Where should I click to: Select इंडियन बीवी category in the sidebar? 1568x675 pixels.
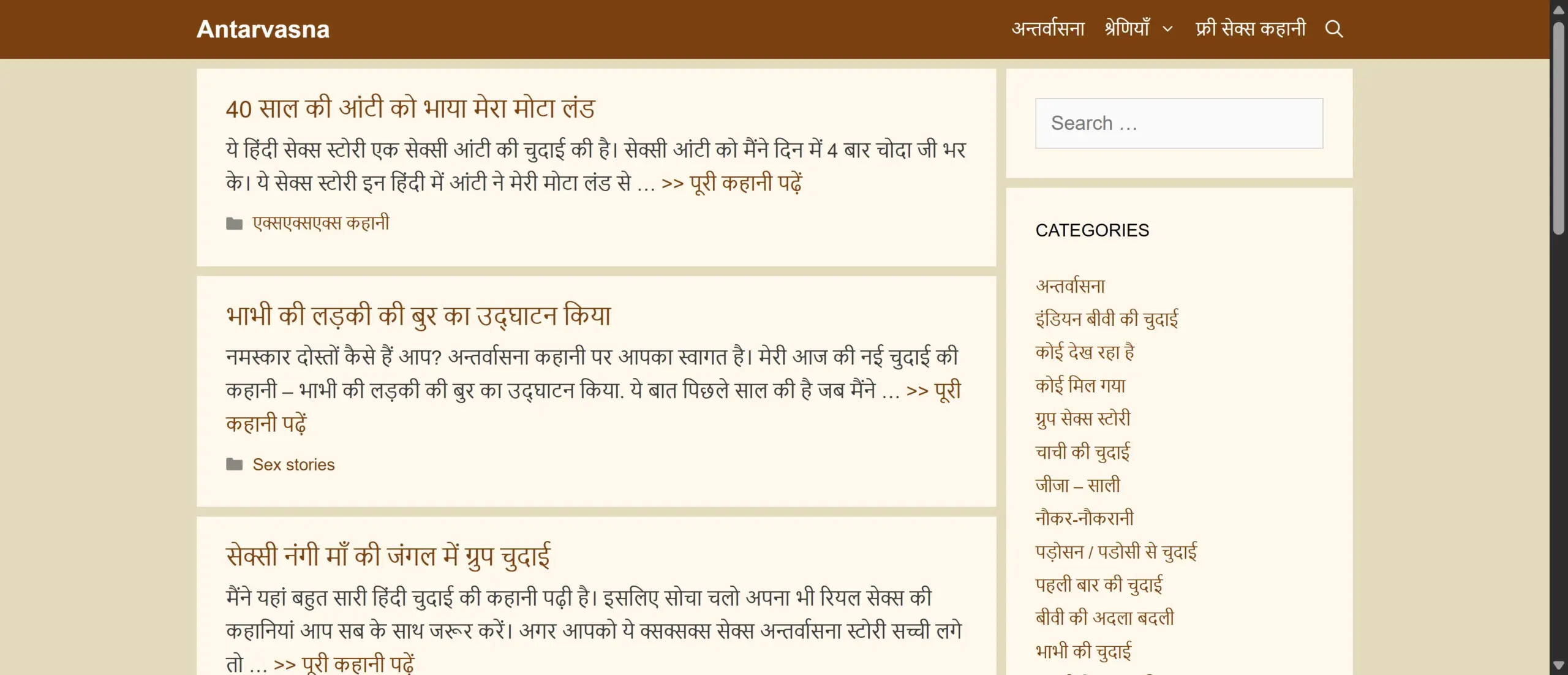[1107, 319]
